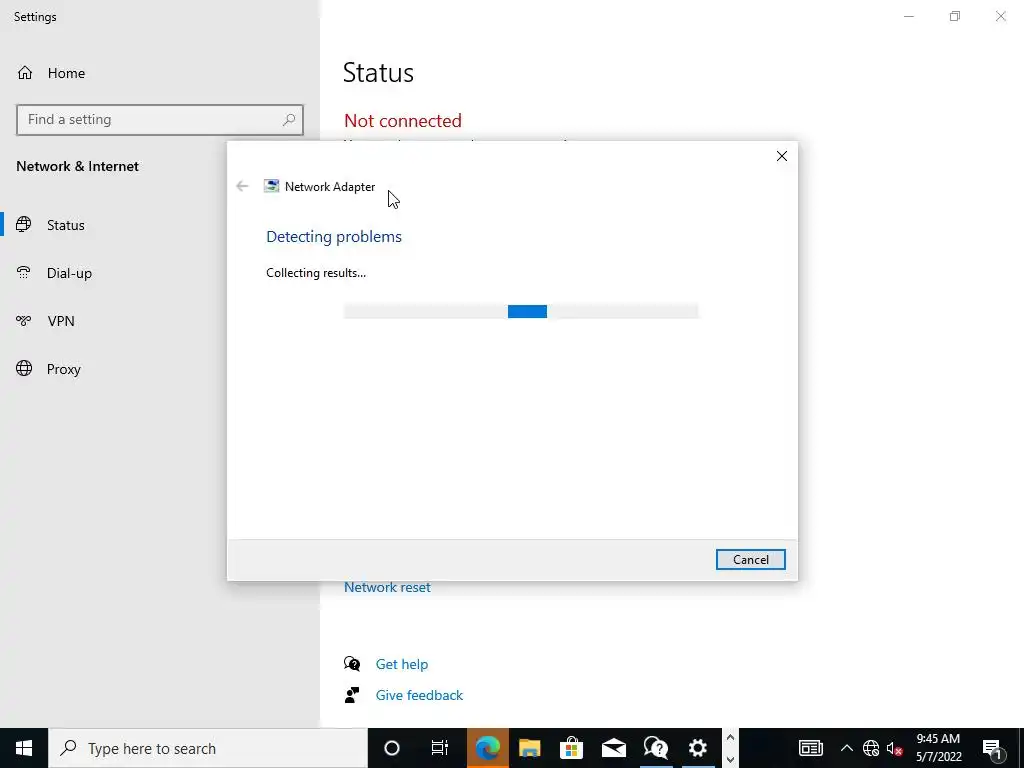Open the Network reset link
The image size is (1024, 768).
pyautogui.click(x=387, y=587)
